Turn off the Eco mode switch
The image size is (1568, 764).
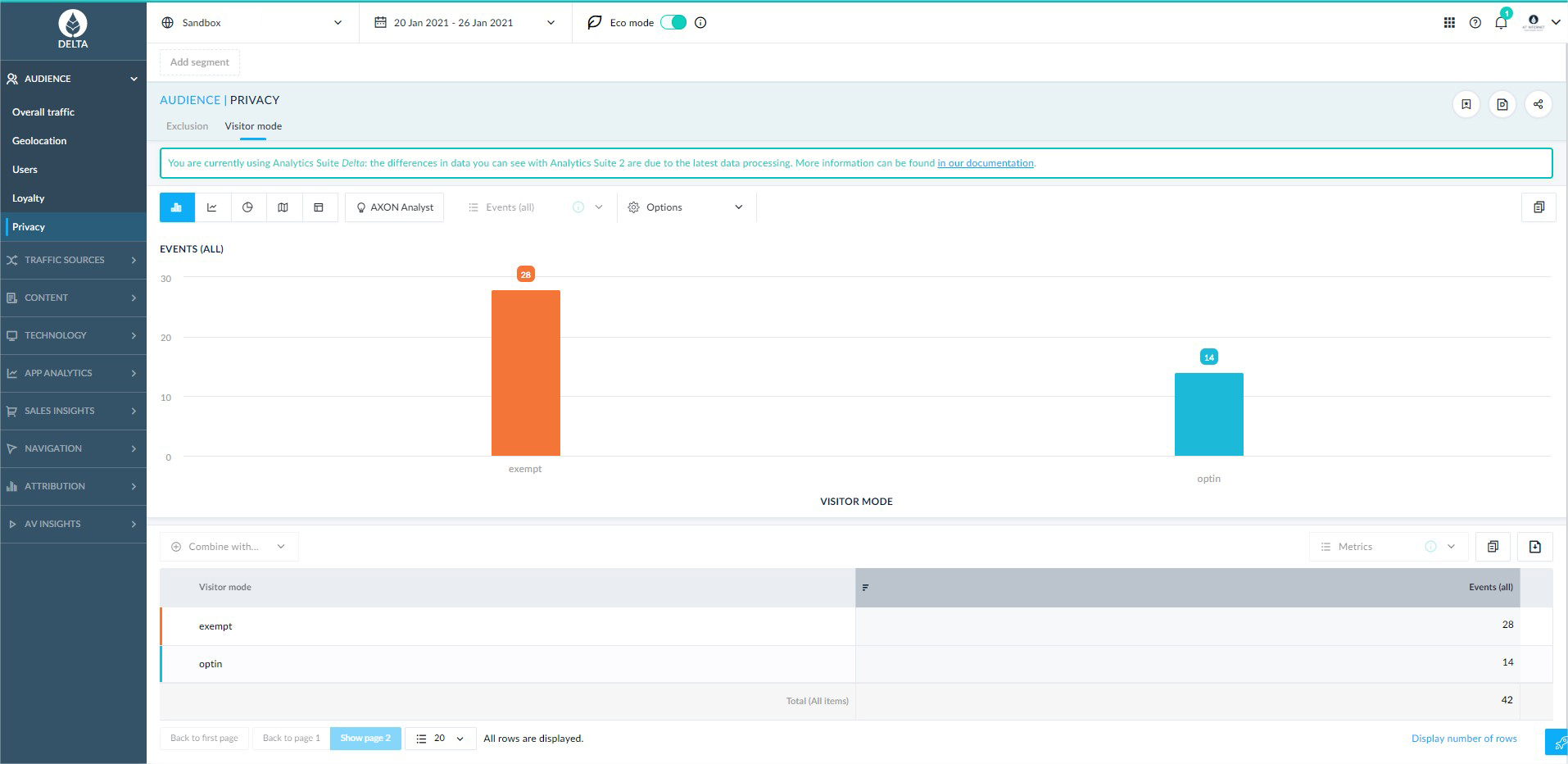click(x=673, y=23)
